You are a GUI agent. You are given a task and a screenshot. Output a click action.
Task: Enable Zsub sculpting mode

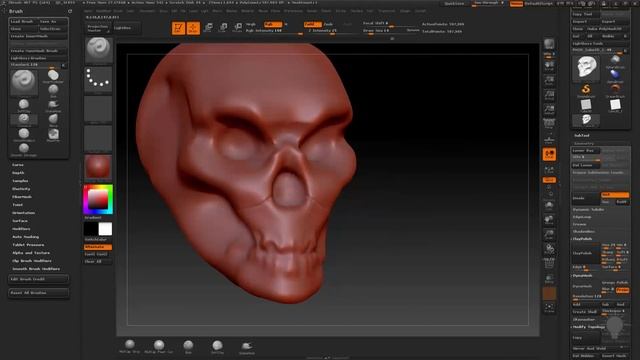coord(328,24)
